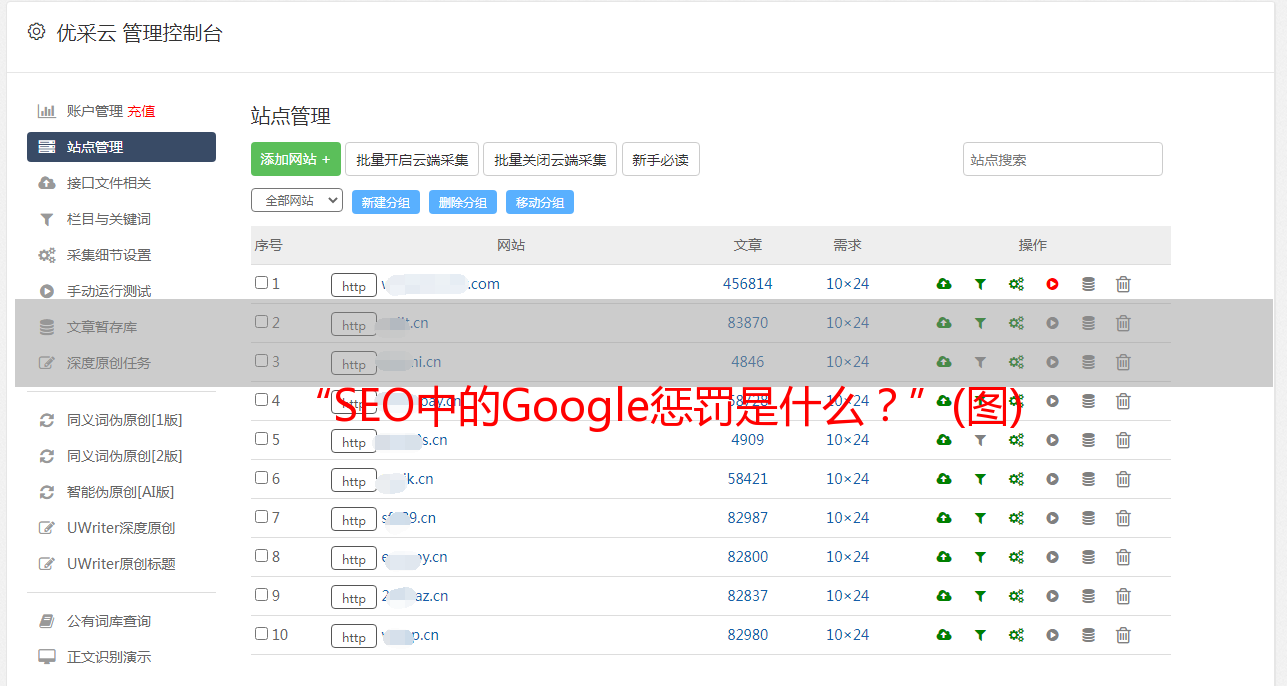Open UWriter深度原创 sidebar item
Image resolution: width=1287 pixels, height=686 pixels.
tap(121, 528)
